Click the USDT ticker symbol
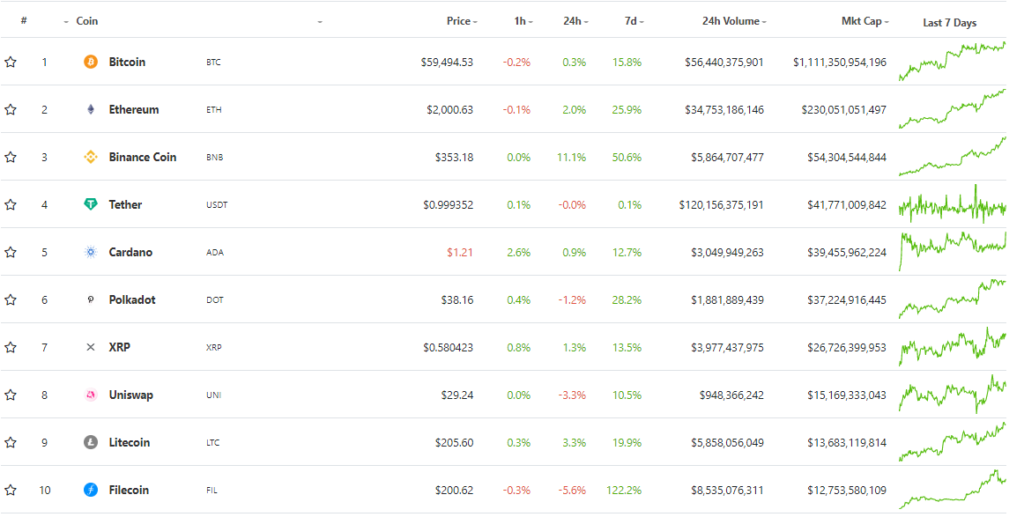The image size is (1024, 517). point(217,205)
